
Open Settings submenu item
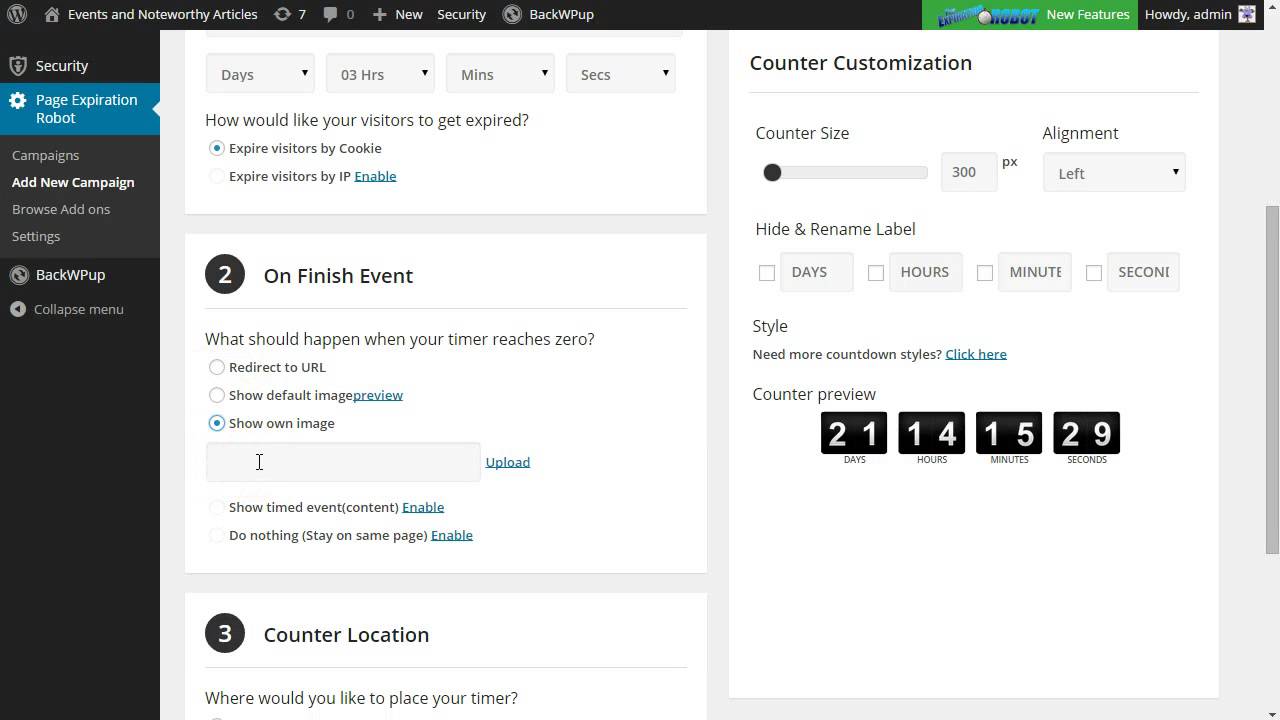(x=36, y=236)
